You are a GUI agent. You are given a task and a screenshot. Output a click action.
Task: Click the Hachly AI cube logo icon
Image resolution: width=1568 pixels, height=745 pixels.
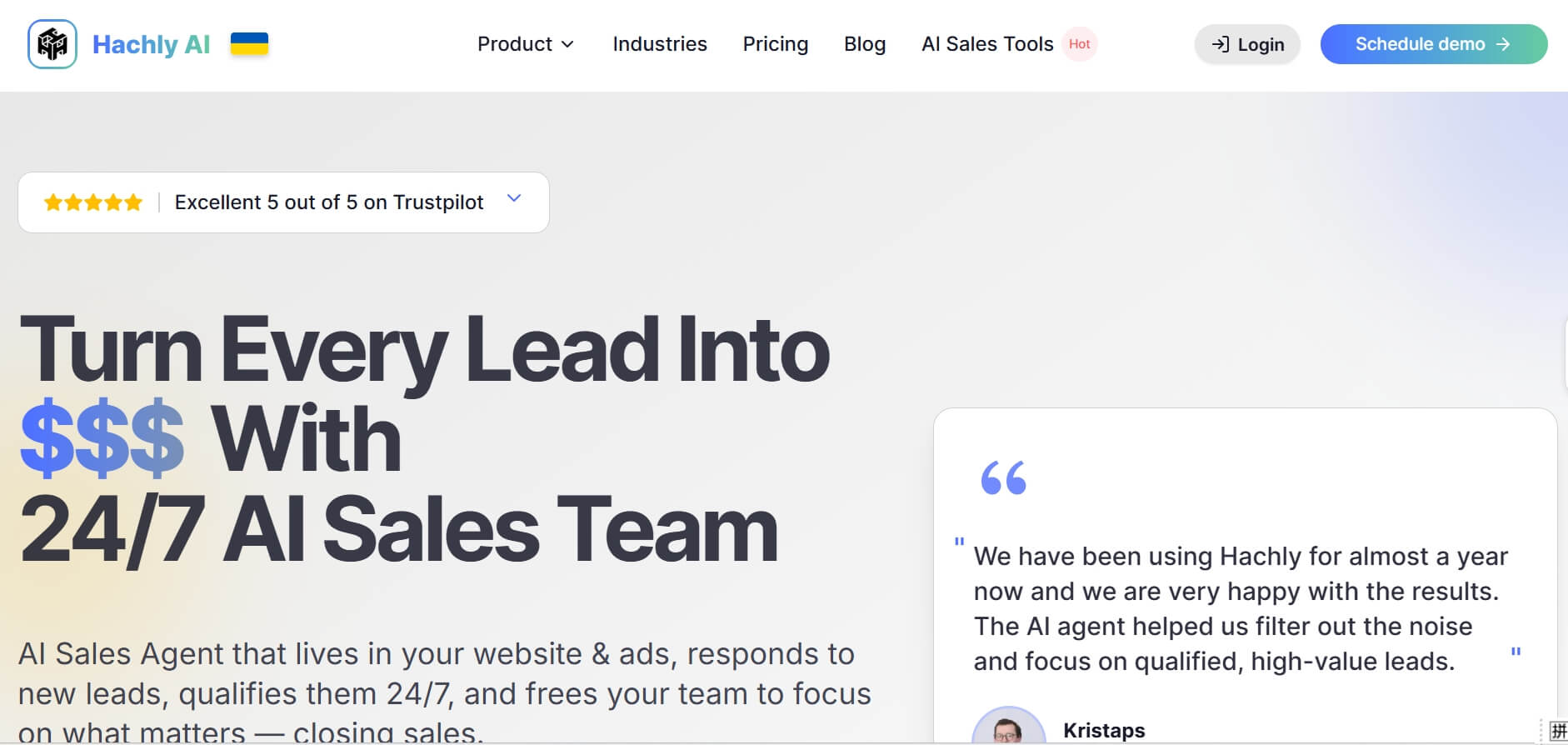(52, 44)
